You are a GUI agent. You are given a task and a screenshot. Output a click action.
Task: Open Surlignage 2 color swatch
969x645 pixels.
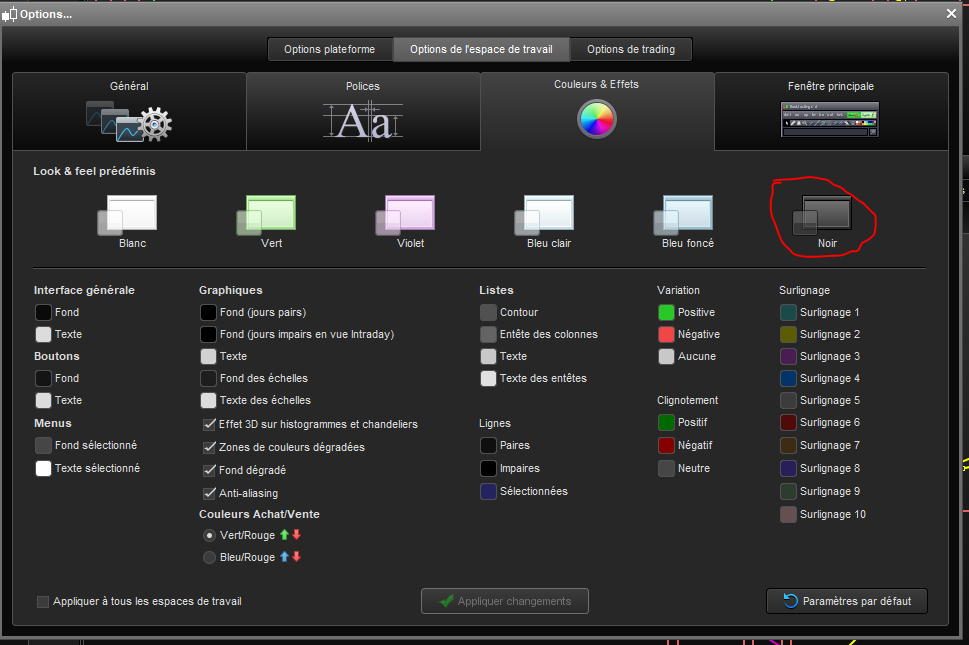788,334
